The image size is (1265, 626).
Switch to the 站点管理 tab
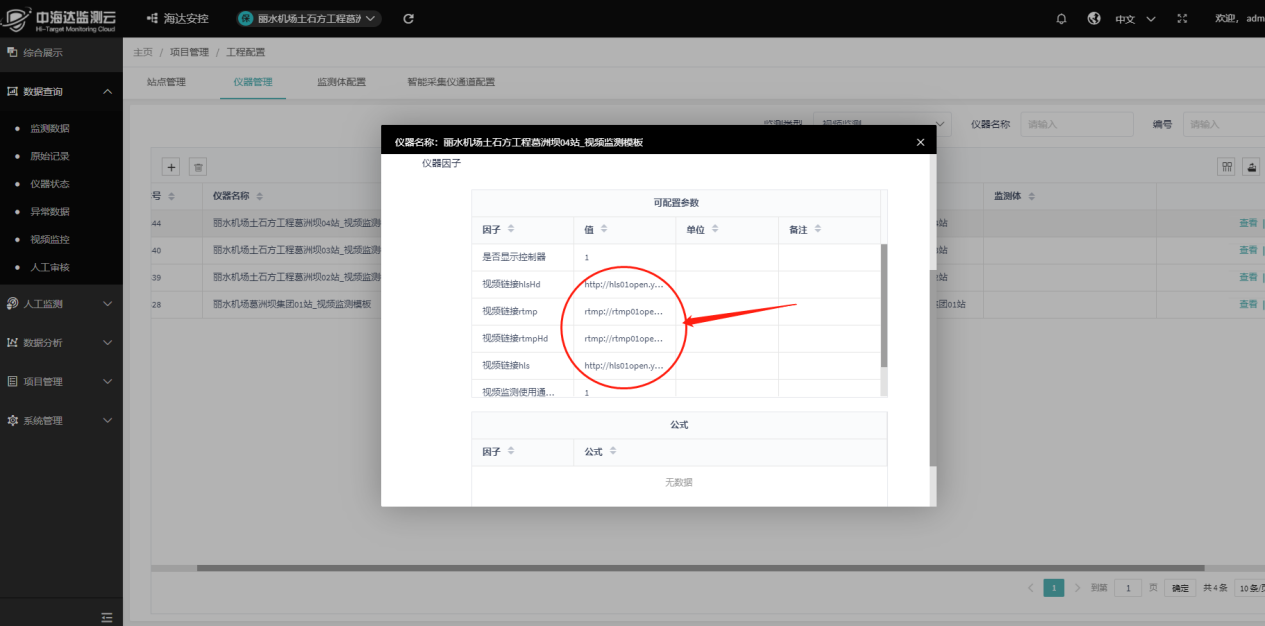point(166,82)
